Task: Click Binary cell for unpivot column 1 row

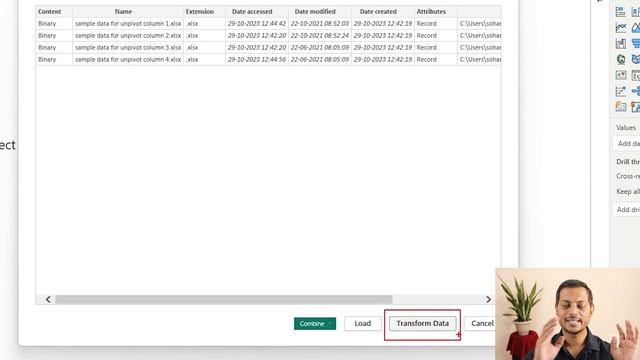Action: (x=54, y=24)
